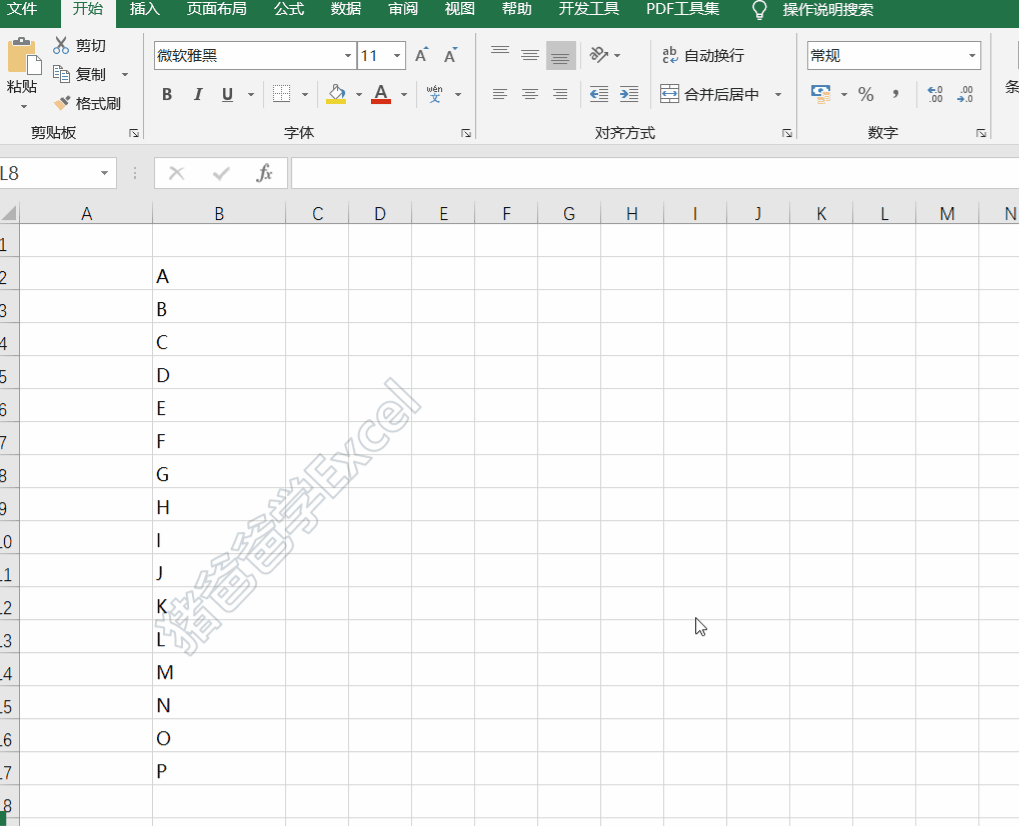Click the text orientation icon

[599, 55]
